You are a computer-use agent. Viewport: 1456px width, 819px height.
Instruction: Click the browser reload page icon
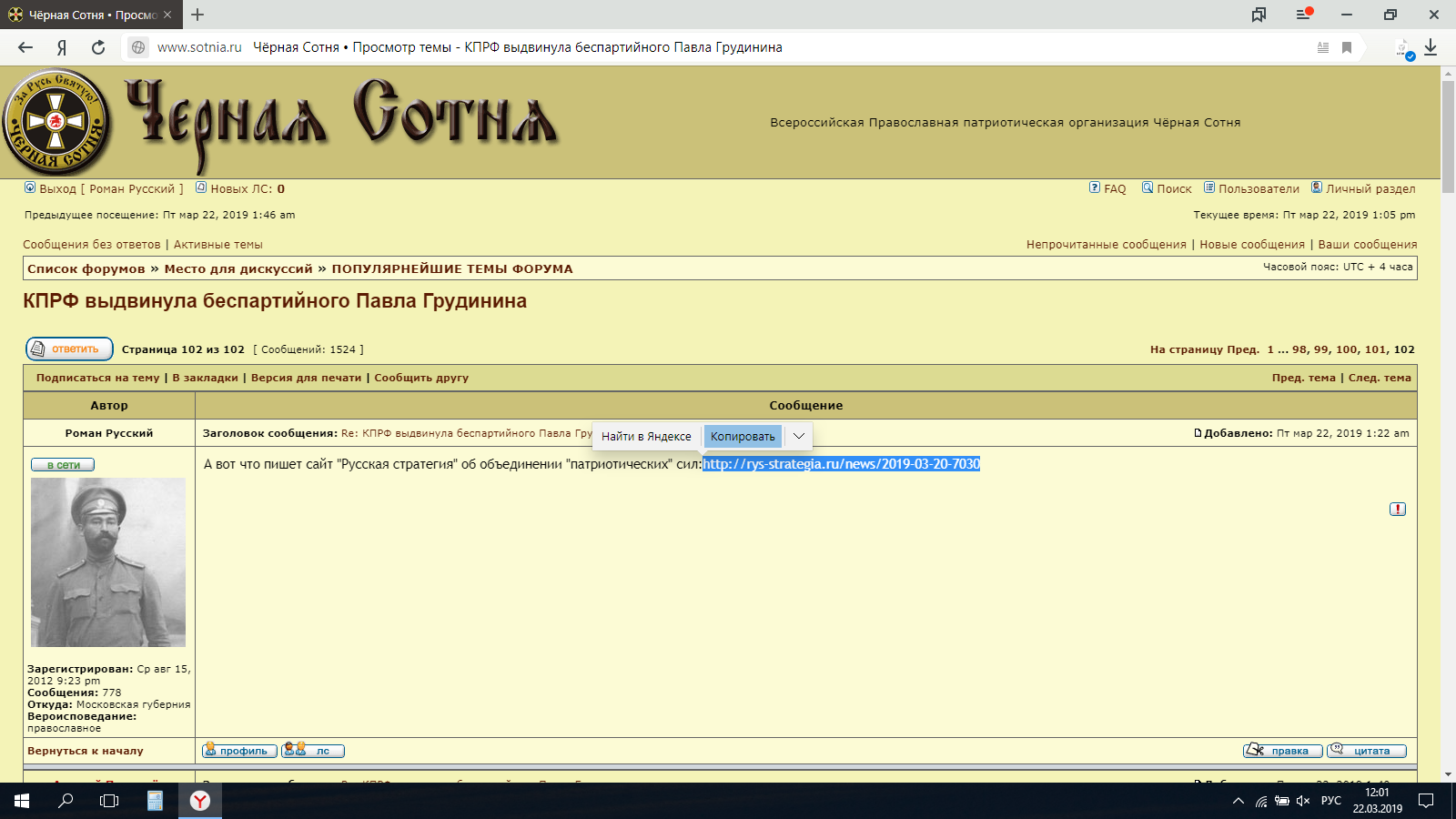pos(98,47)
